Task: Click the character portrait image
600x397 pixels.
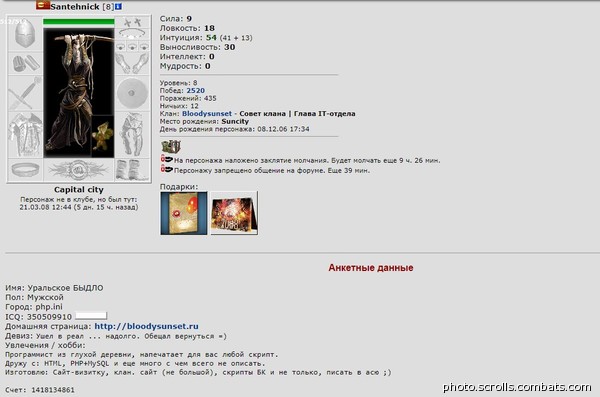Action: pos(79,93)
